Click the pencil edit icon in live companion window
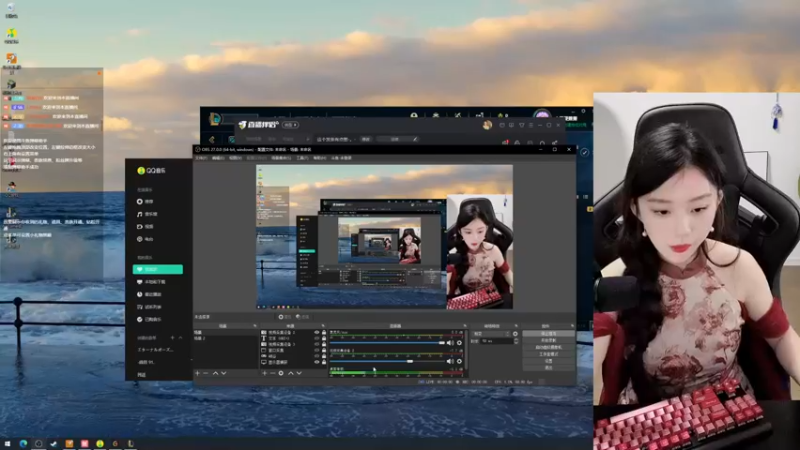This screenshot has height=450, width=800. click(x=415, y=139)
